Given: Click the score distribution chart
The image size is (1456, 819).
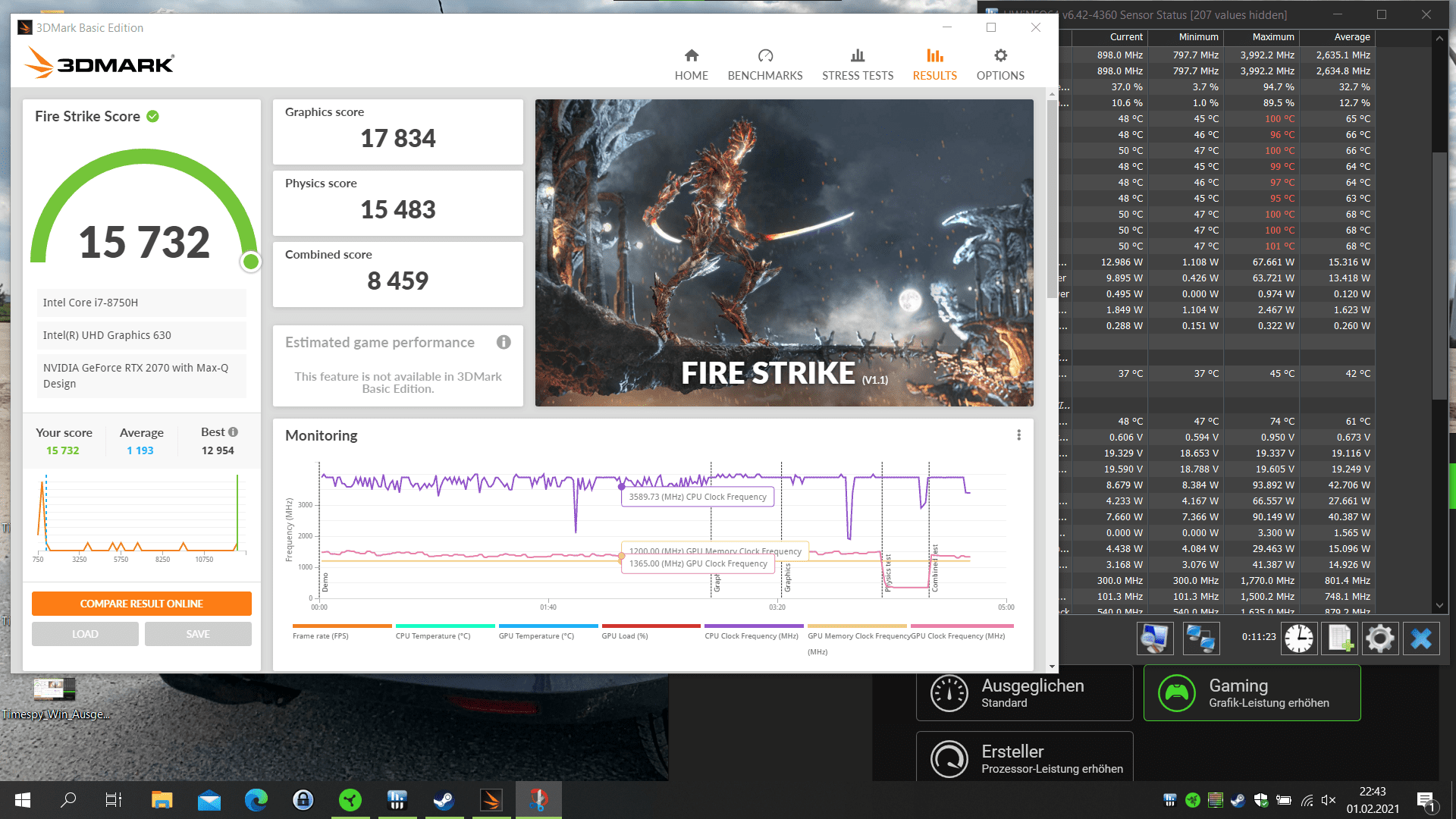Looking at the screenshot, I should pos(141,518).
